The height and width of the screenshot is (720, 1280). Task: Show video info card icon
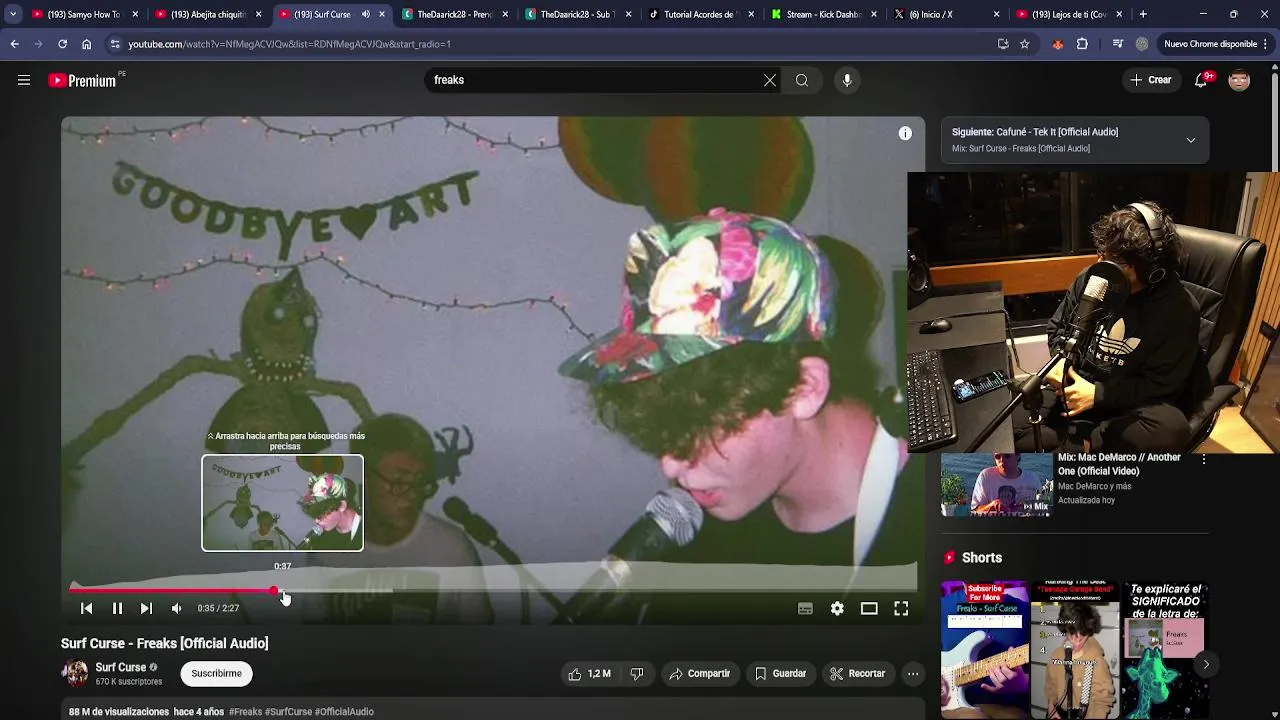point(905,133)
